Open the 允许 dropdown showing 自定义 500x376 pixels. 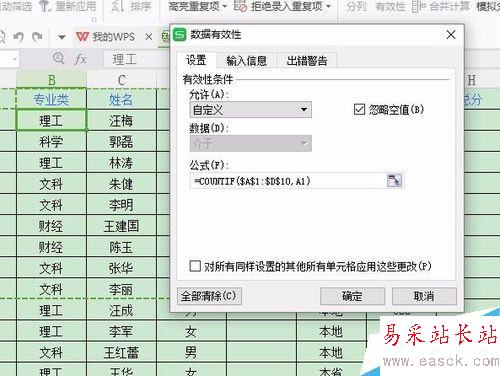(251, 110)
